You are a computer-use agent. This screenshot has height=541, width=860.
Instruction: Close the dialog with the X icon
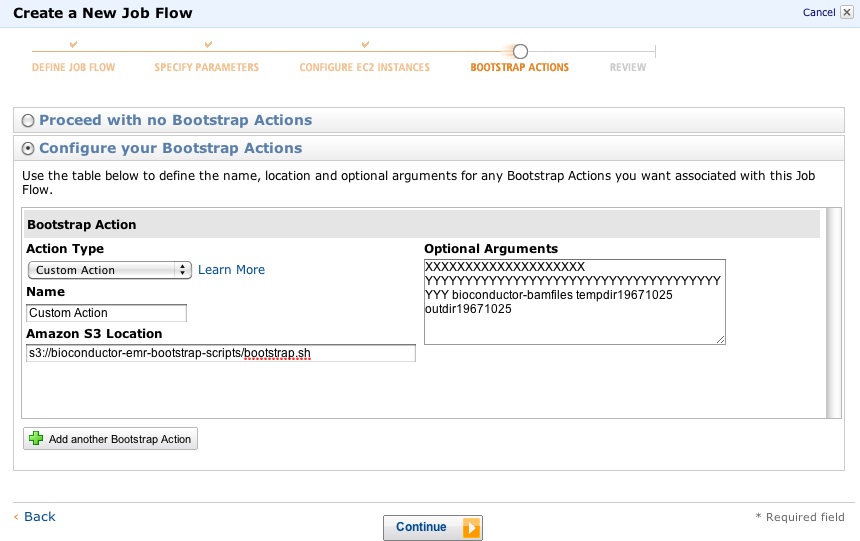click(847, 12)
